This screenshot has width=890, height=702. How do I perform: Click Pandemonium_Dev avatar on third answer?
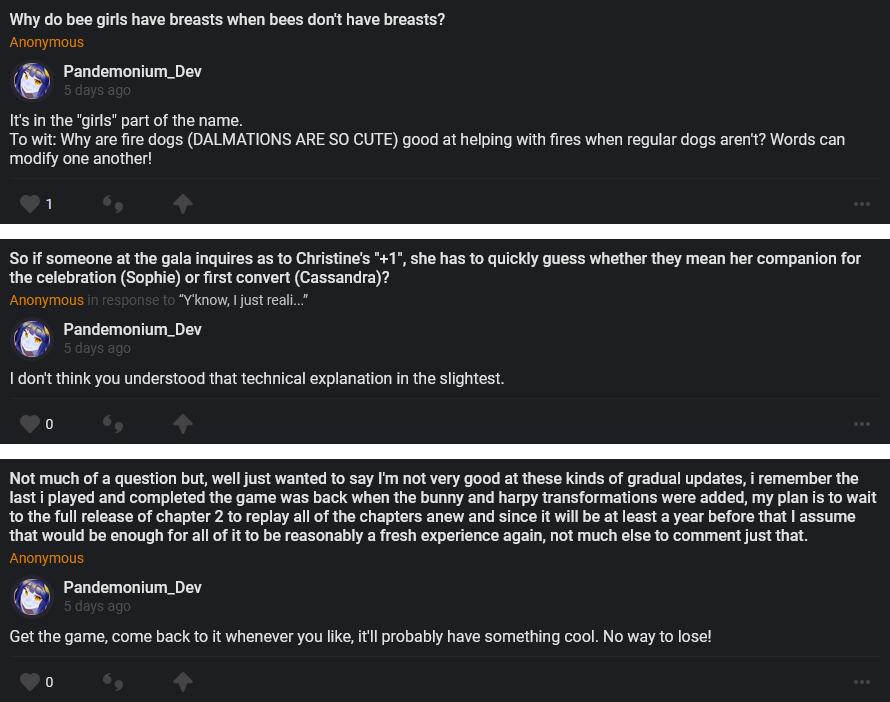(32, 597)
